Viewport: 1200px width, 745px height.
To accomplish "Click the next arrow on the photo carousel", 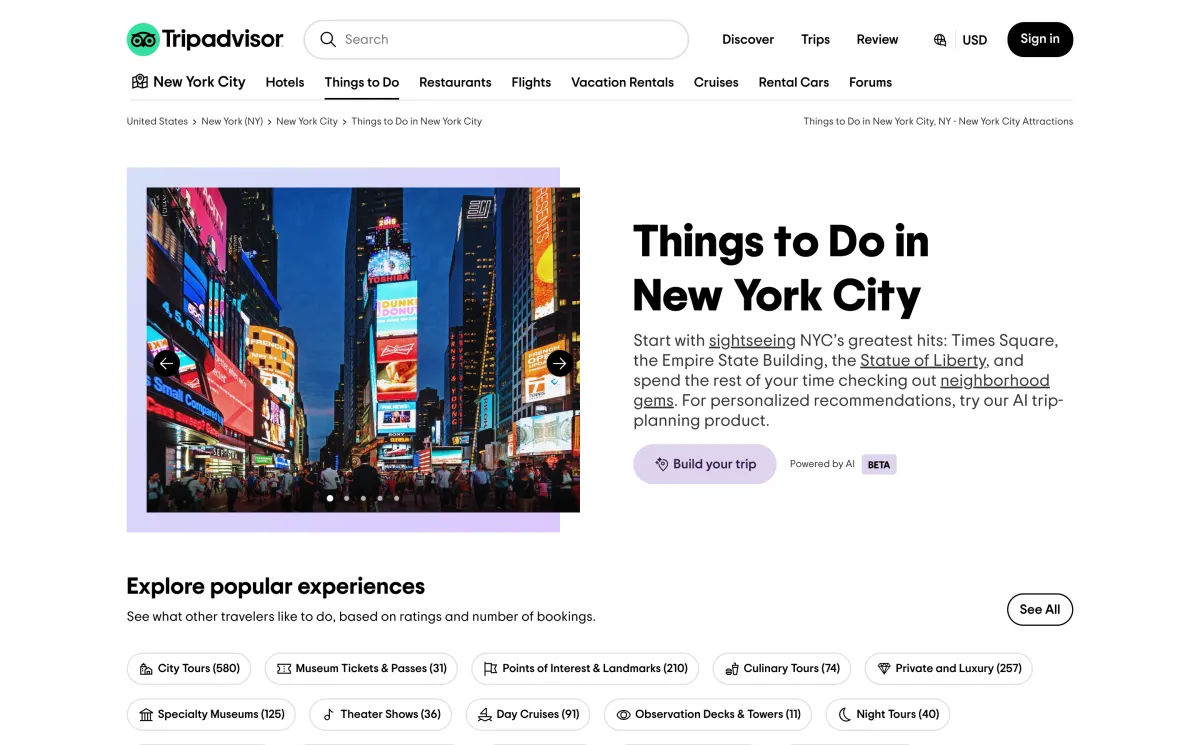I will (x=560, y=363).
